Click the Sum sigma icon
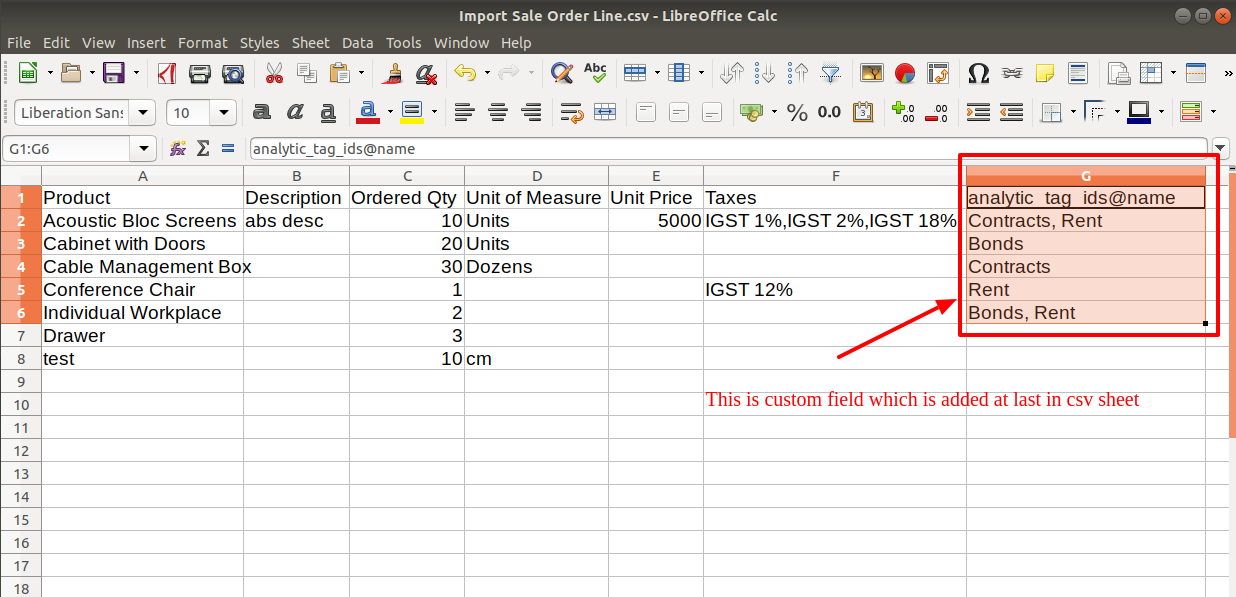This screenshot has height=597, width=1236. point(203,148)
